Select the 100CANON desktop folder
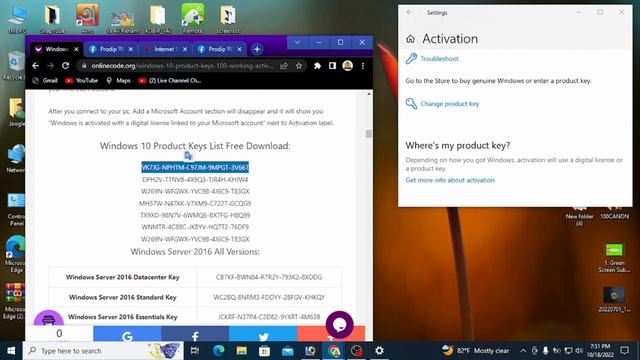This screenshot has height=360, width=640. [614, 212]
